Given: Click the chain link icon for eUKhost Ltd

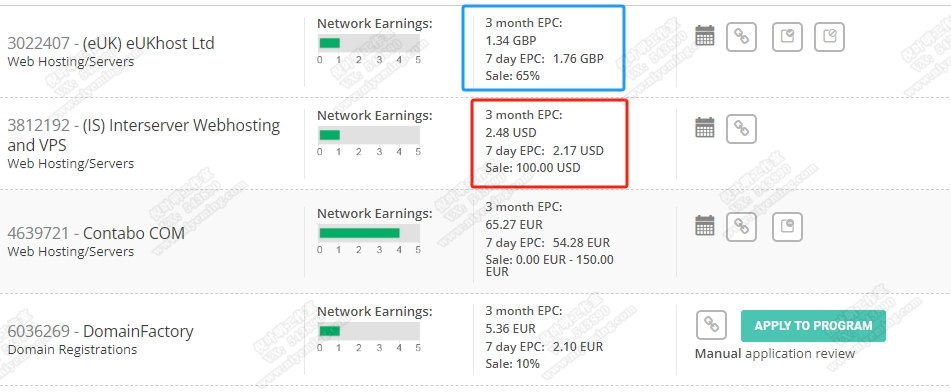Looking at the screenshot, I should [741, 36].
